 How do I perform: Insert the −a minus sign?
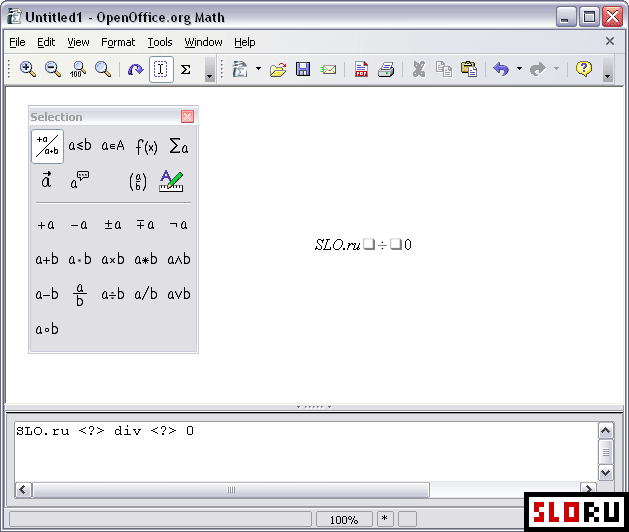(x=79, y=225)
